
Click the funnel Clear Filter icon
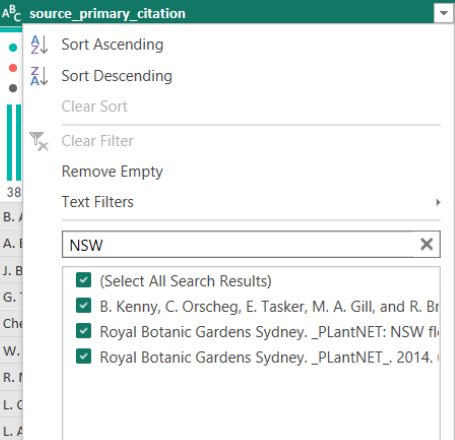click(39, 141)
